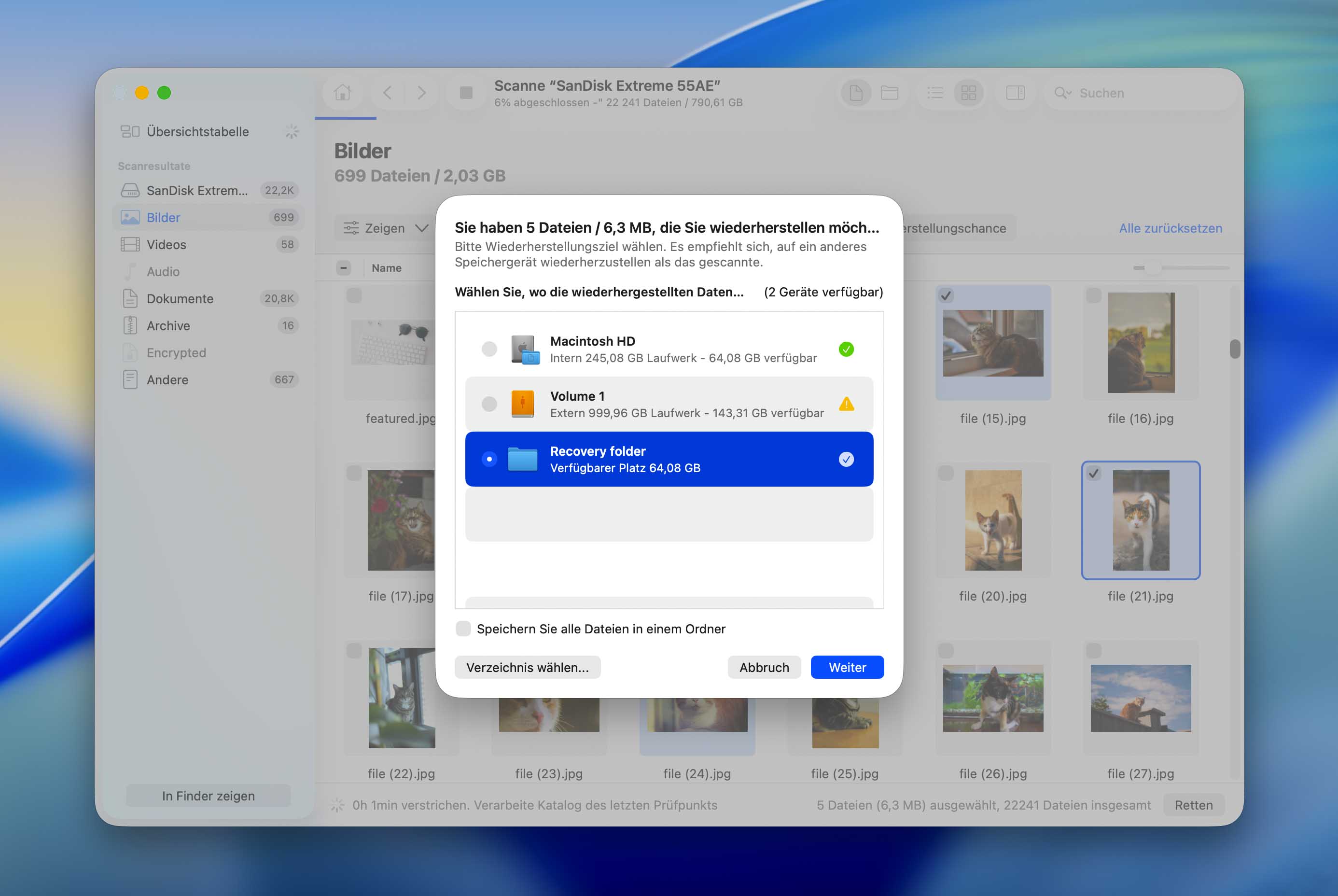Click the Macintosh HD drive icon
The height and width of the screenshot is (896, 1338).
525,350
